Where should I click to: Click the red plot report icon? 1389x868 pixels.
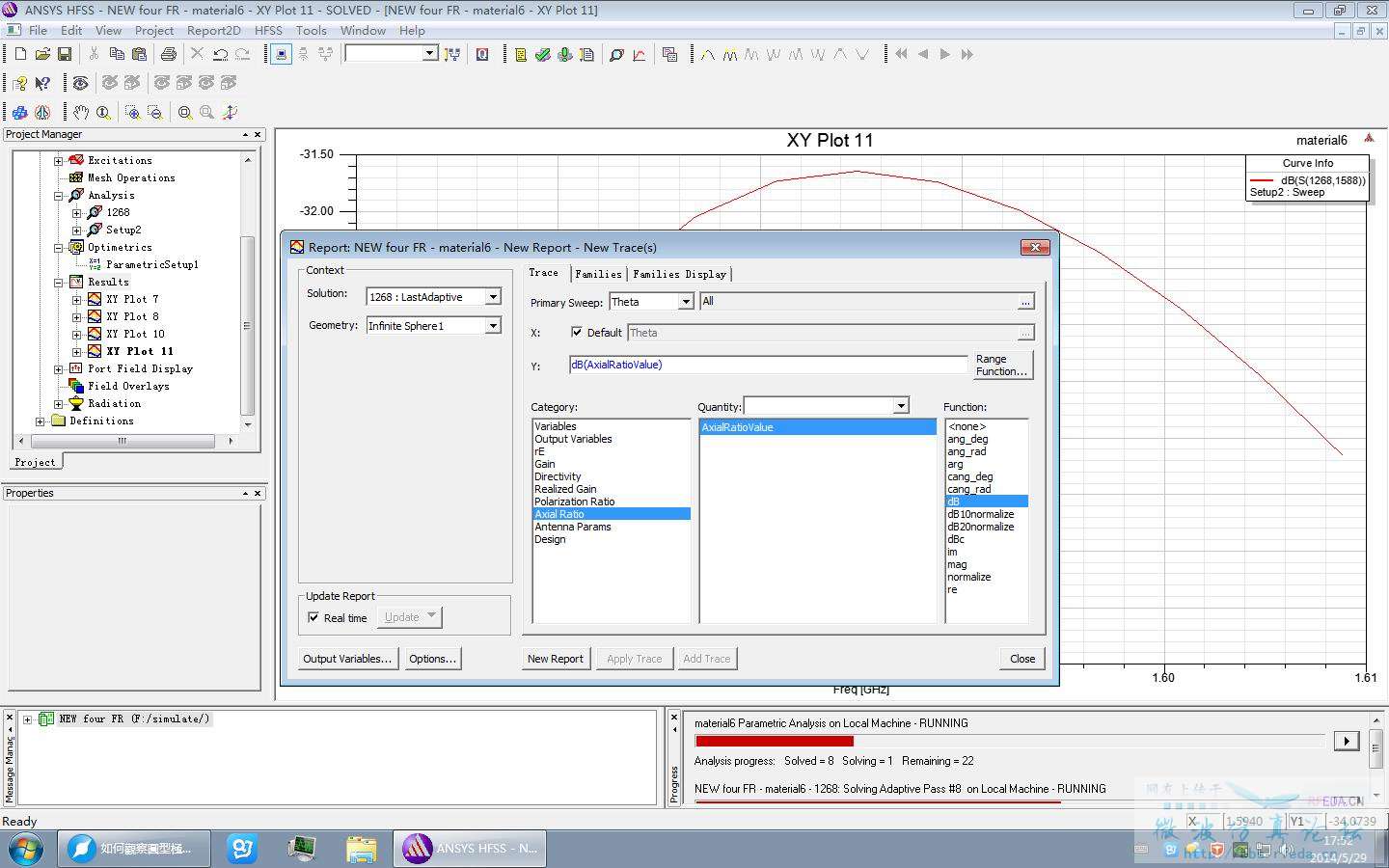[x=640, y=55]
